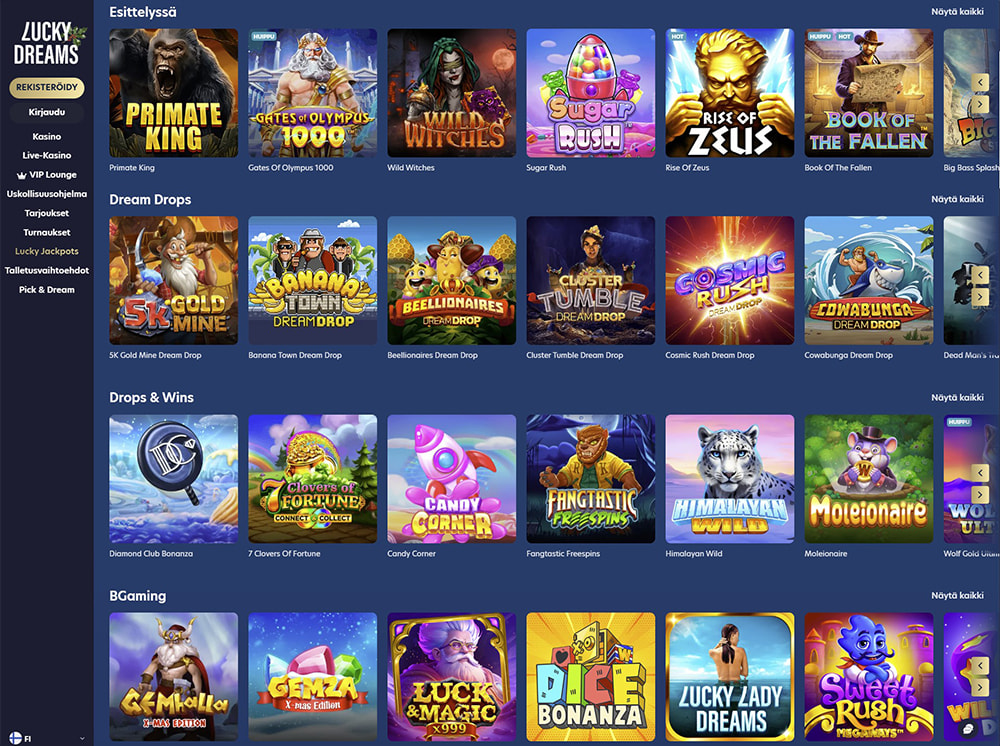Open the Moleionaire game thumbnail
Viewport: 1000px width, 746px height.
pos(869,479)
